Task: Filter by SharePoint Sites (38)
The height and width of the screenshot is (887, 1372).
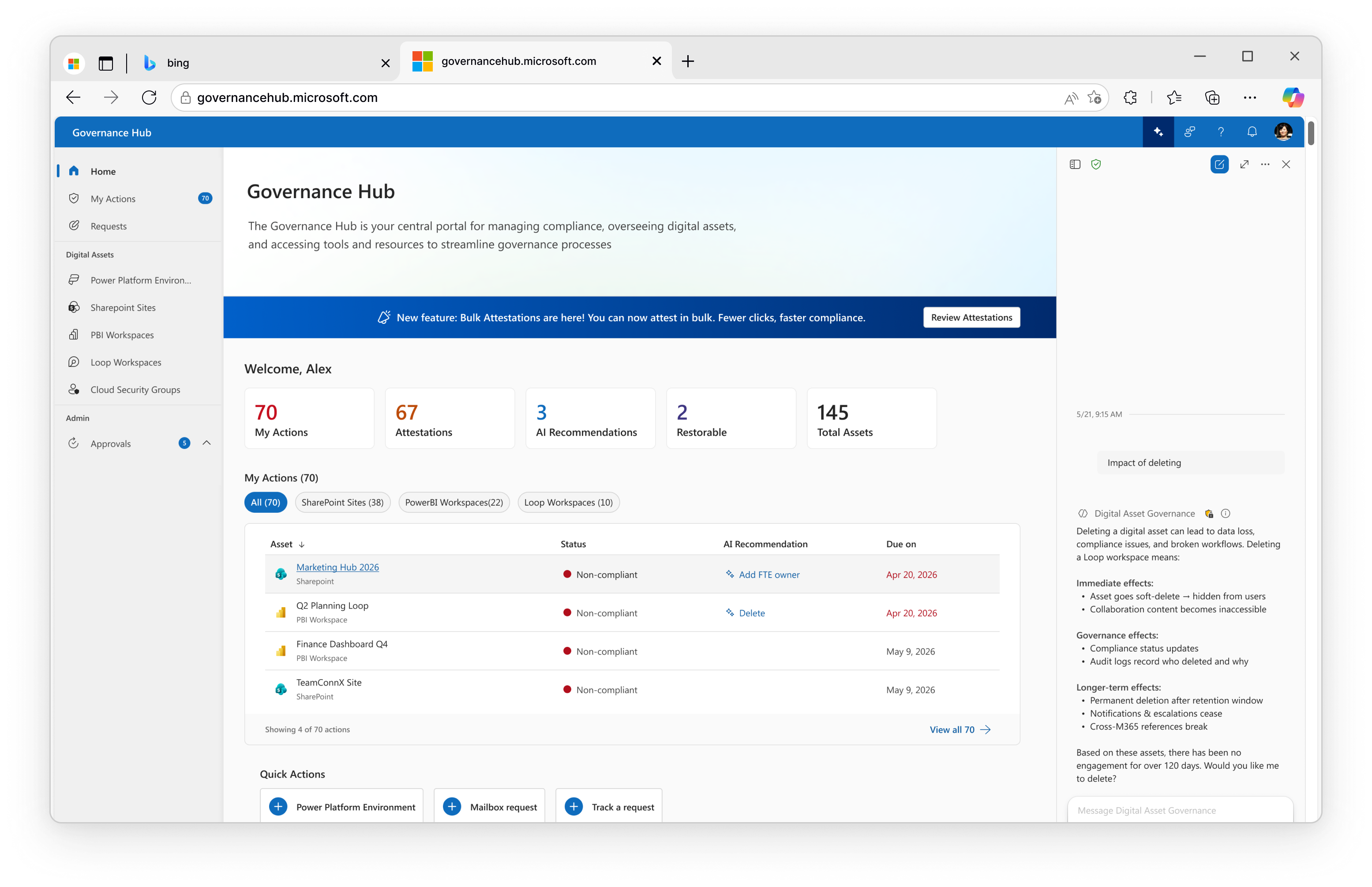Action: click(x=343, y=502)
